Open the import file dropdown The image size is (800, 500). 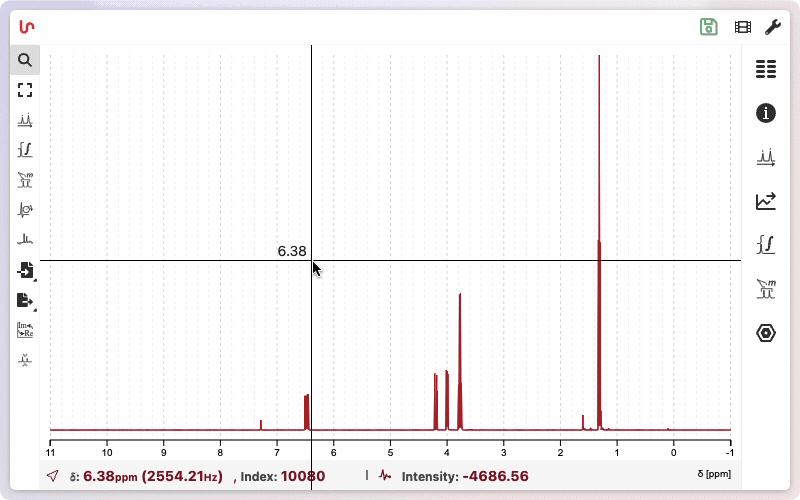(x=25, y=270)
